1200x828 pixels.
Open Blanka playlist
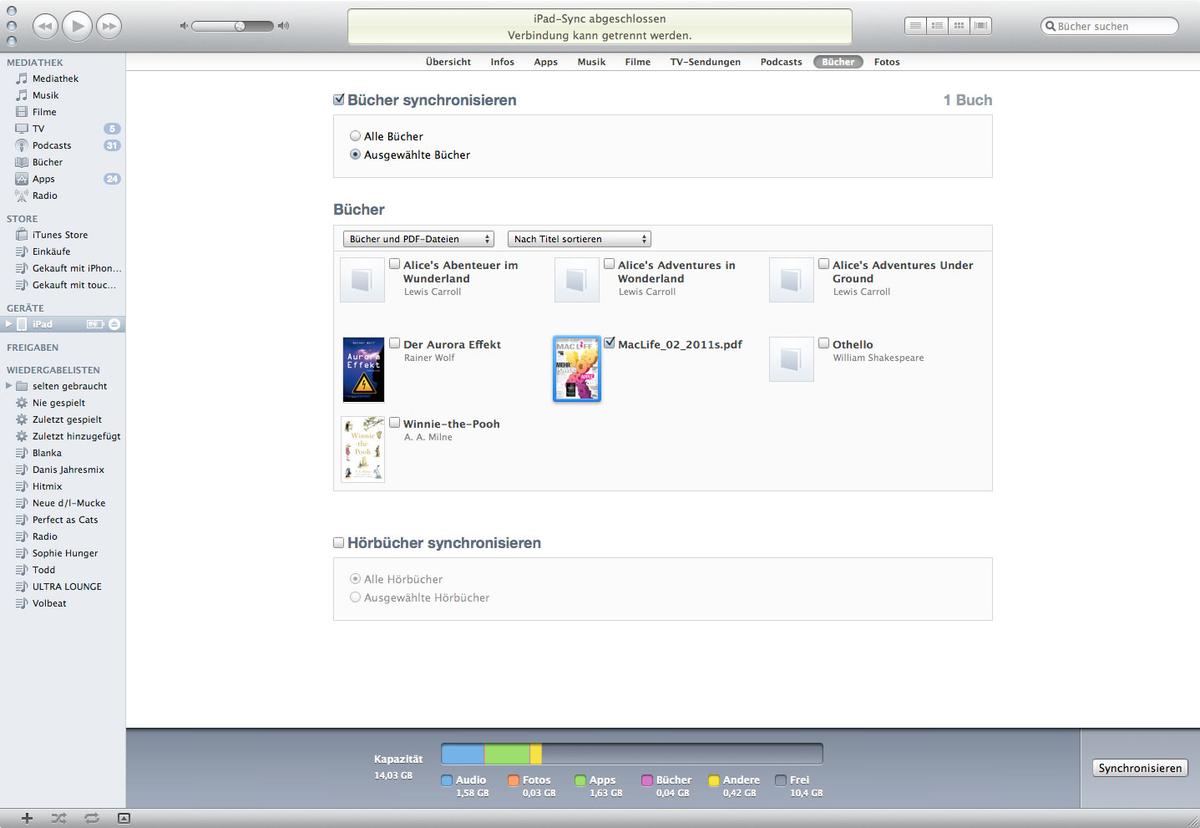coord(47,453)
